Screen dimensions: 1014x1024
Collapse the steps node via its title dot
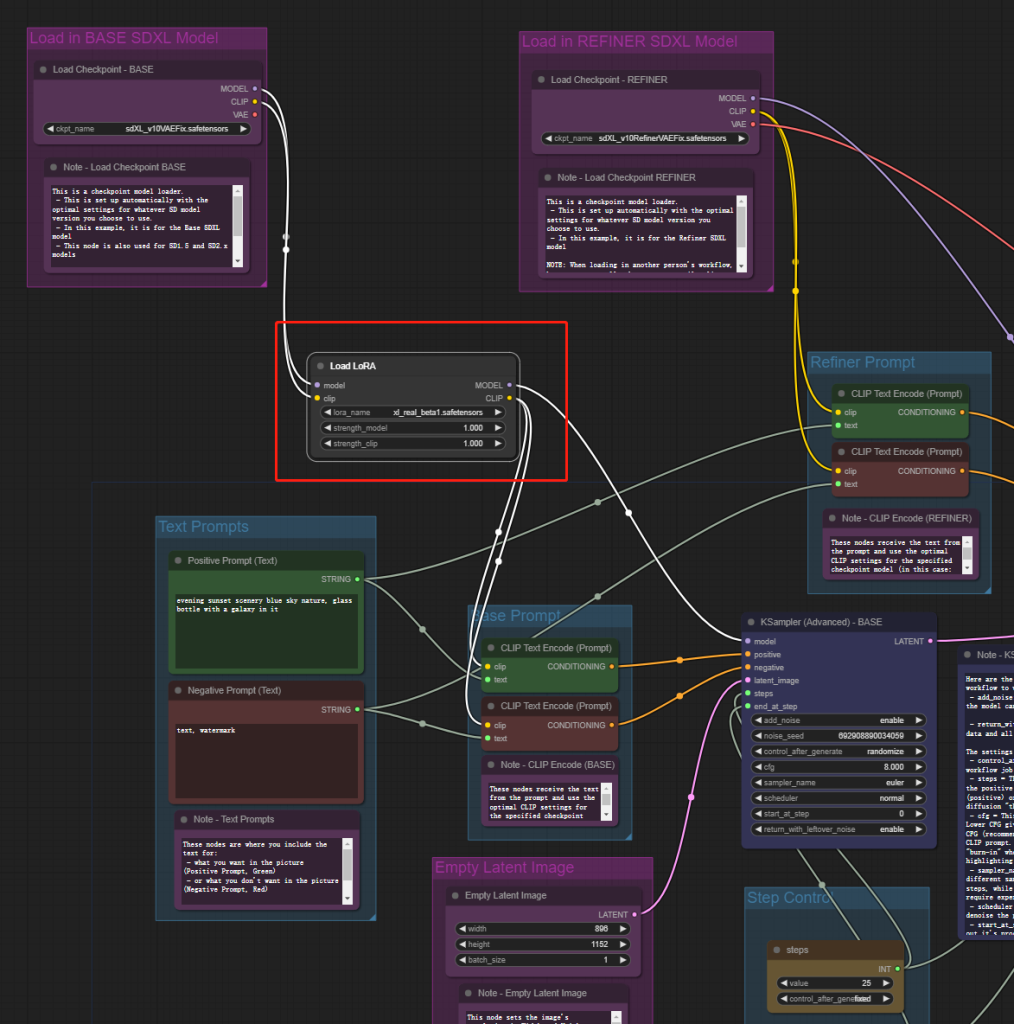(x=777, y=950)
